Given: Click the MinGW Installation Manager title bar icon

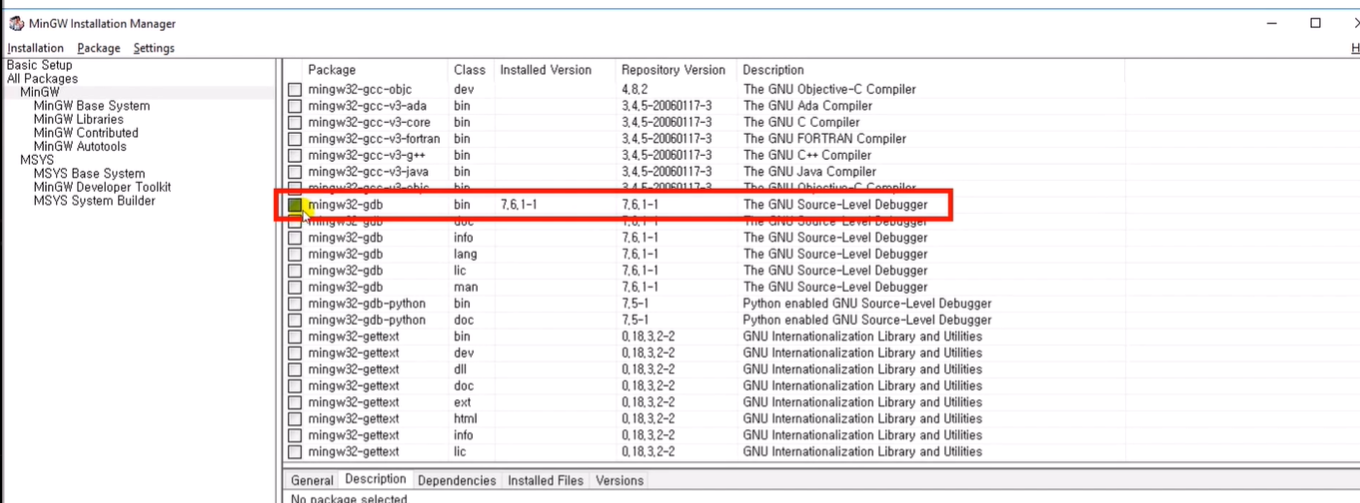Looking at the screenshot, I should pos(17,23).
